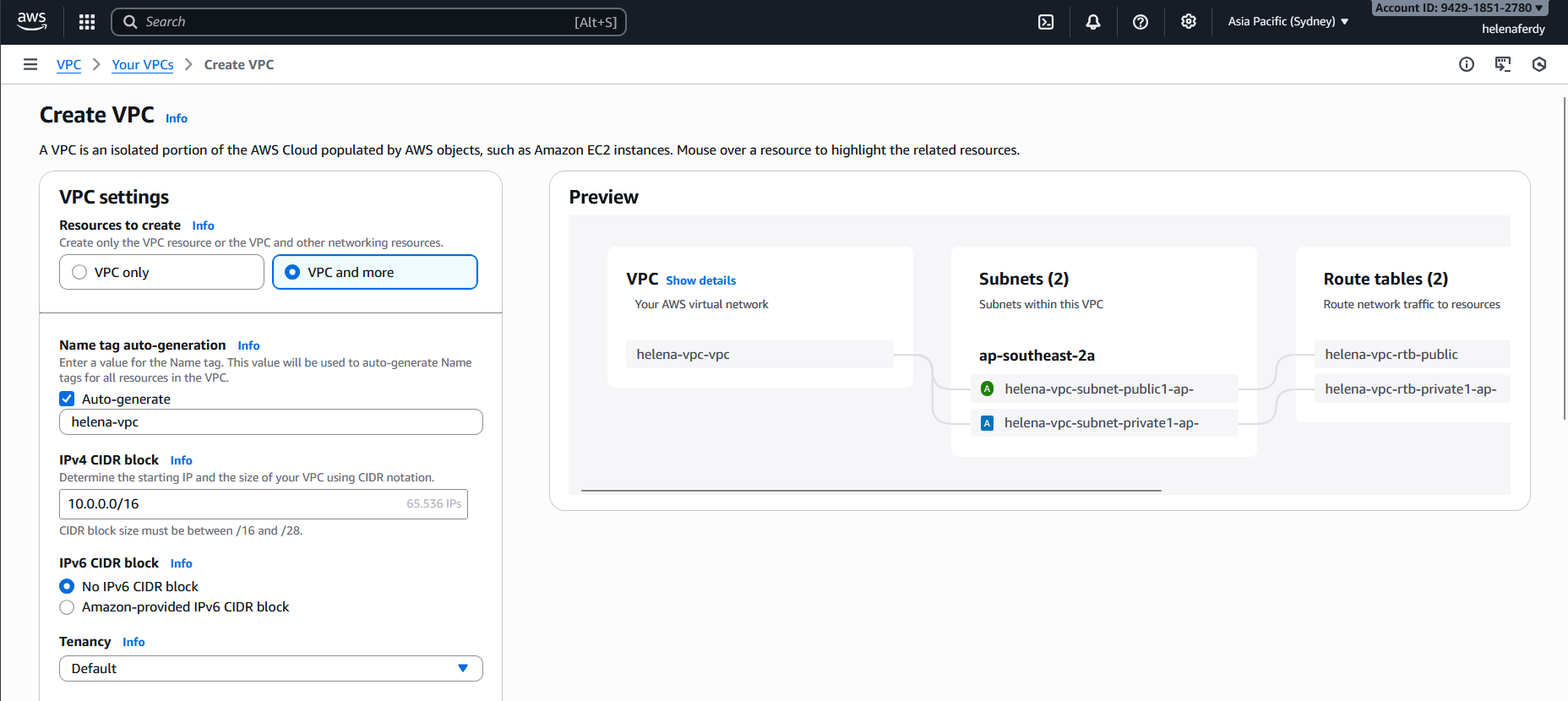Toggle the side navigation hamburger menu

(30, 64)
